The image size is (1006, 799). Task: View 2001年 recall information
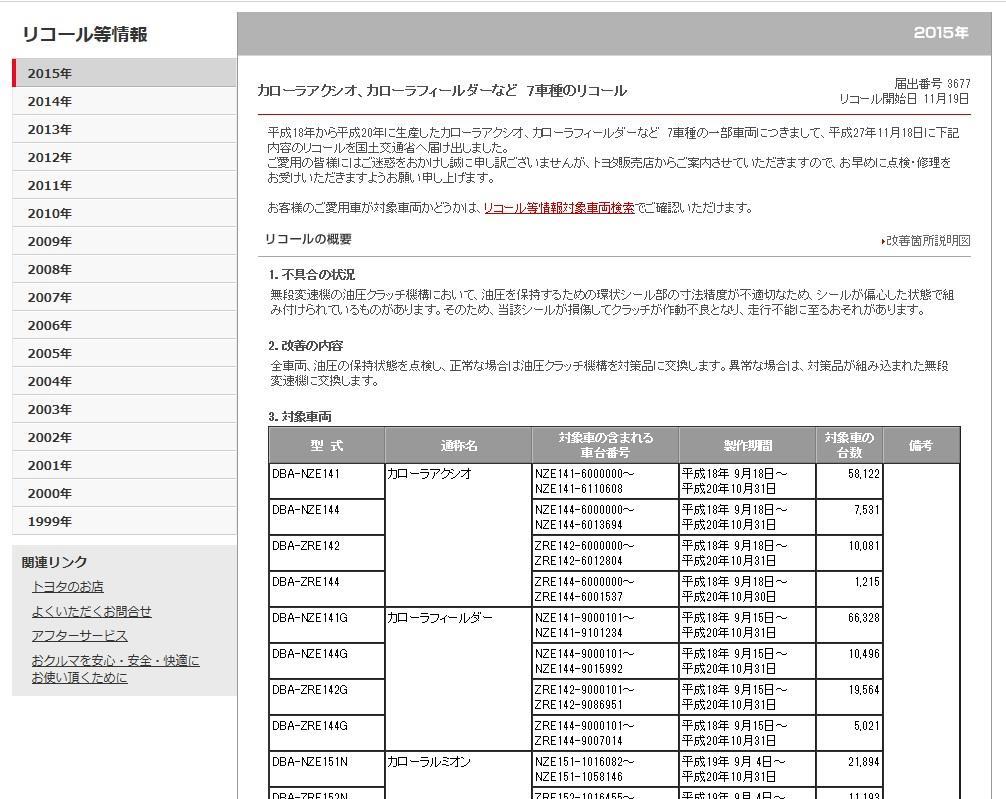[124, 465]
